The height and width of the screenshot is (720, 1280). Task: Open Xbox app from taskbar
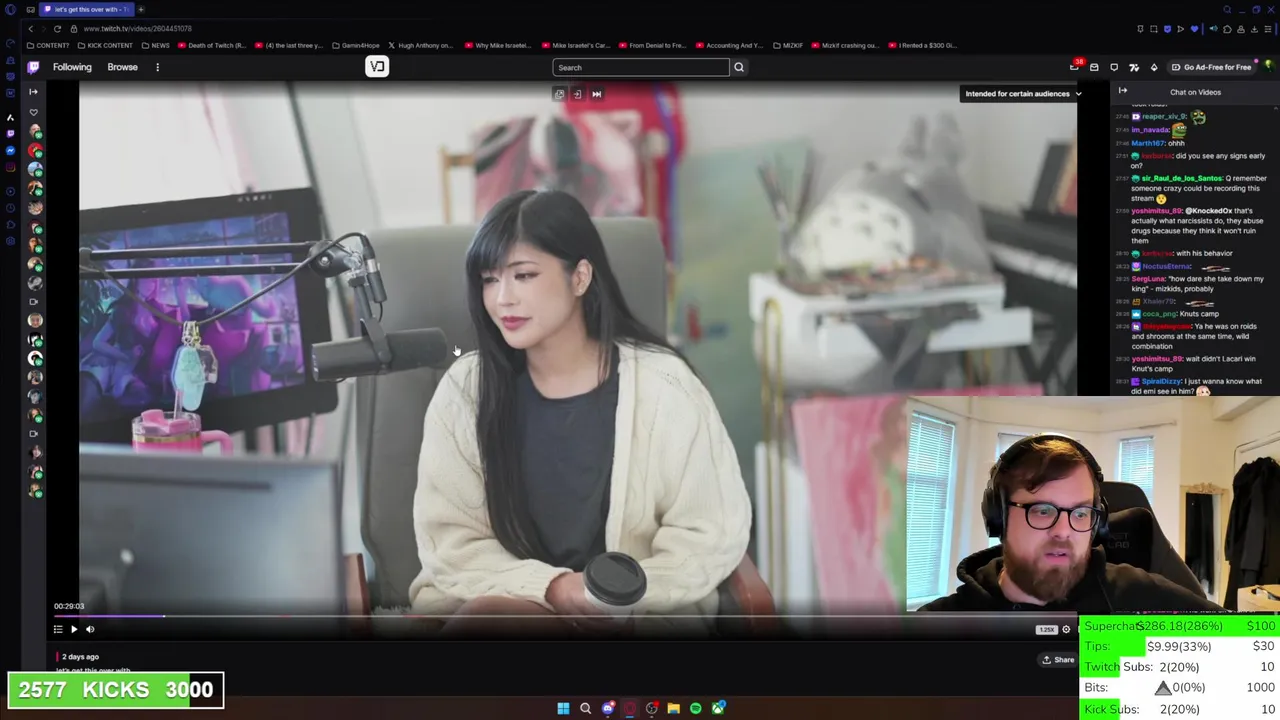718,709
